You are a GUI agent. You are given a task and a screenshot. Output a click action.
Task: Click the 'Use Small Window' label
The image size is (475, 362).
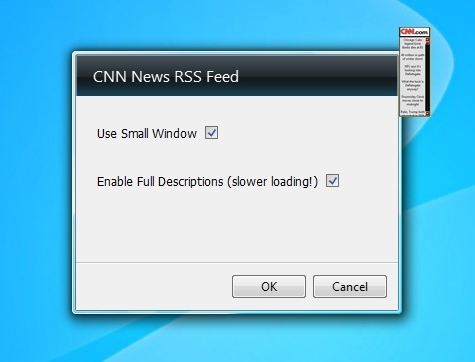(147, 133)
